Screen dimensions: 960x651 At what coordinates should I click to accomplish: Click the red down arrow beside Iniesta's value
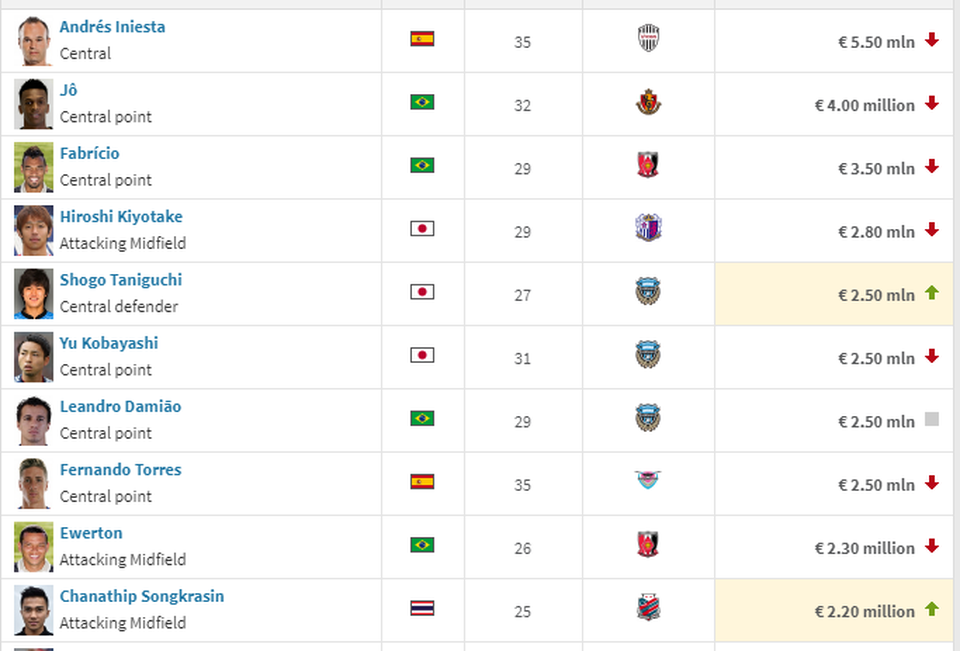(932, 40)
